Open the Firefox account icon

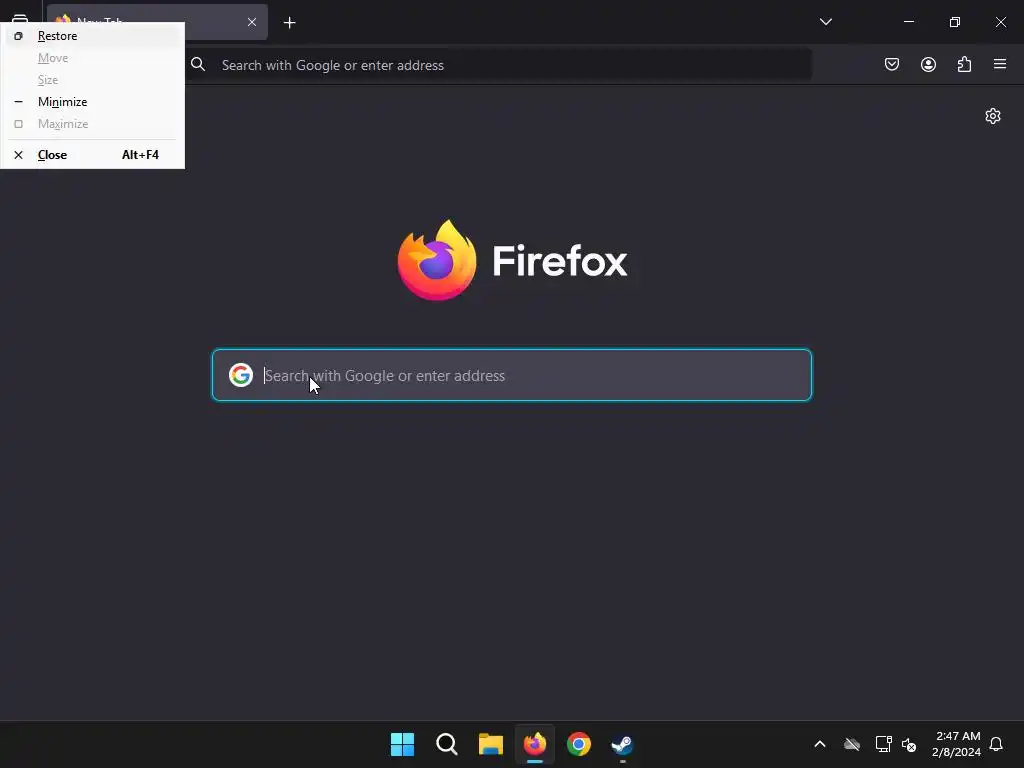(928, 64)
